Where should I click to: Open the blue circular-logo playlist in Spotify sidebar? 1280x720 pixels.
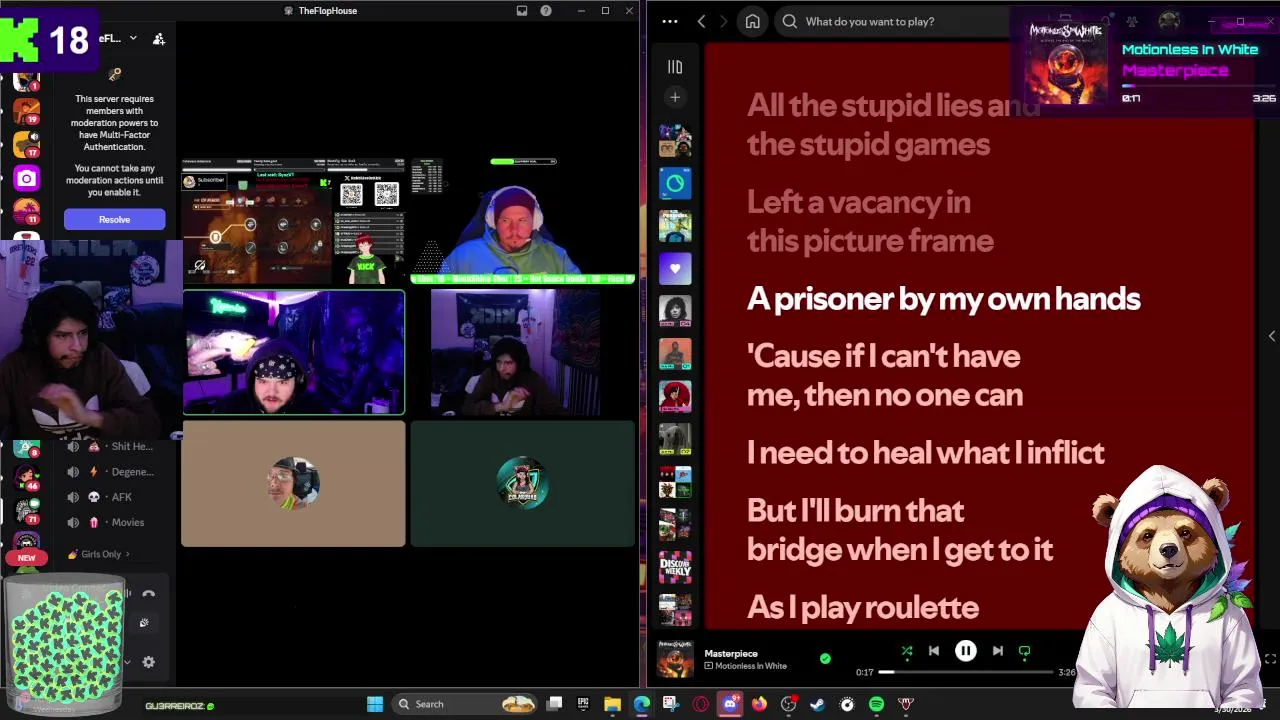pos(675,183)
